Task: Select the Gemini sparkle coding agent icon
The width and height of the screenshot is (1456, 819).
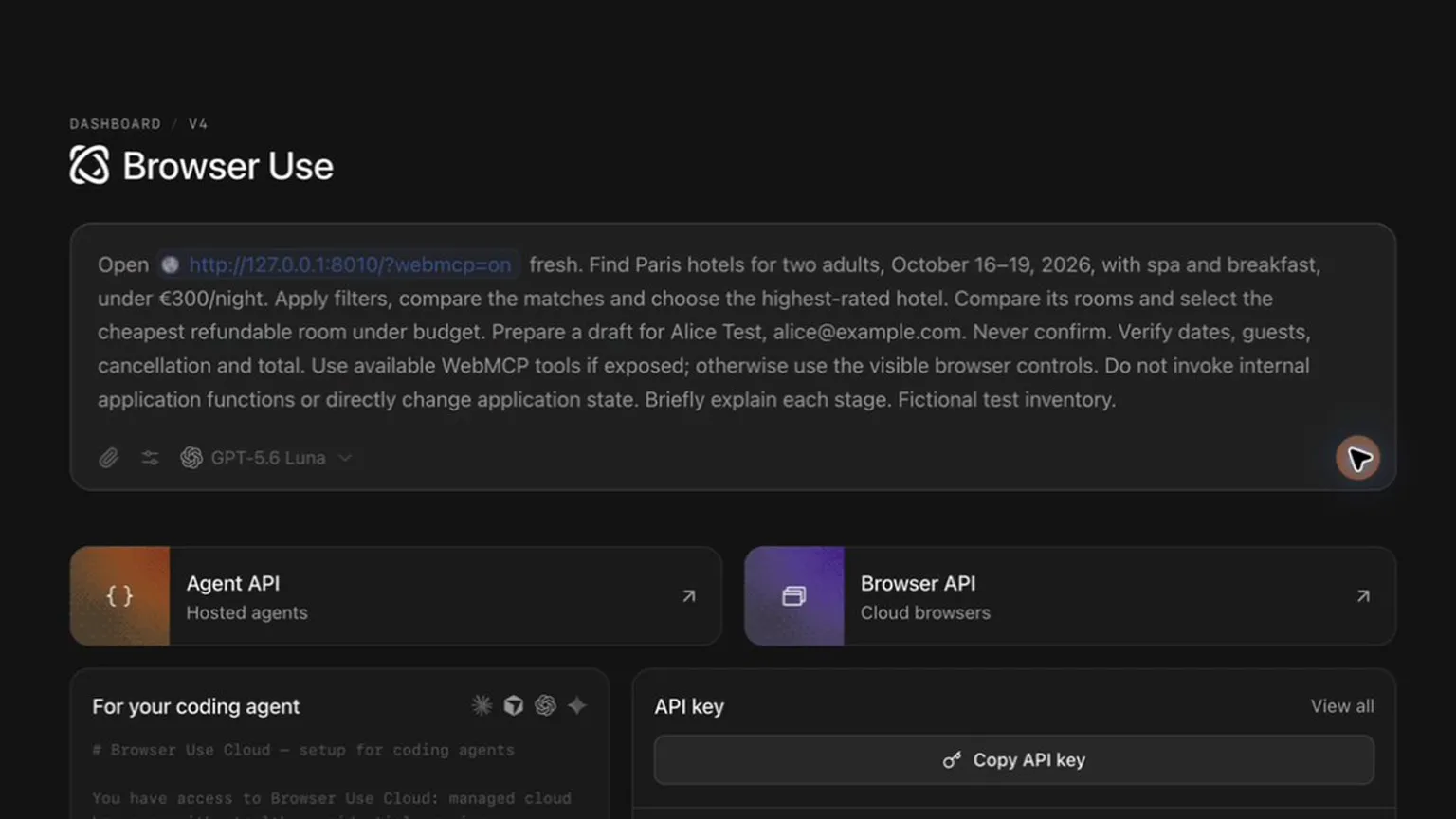Action: 577,705
